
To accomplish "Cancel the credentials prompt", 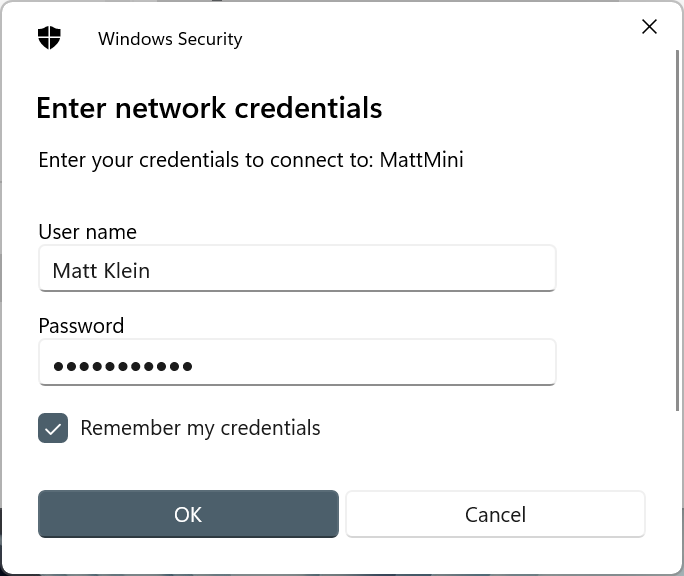I will pyautogui.click(x=495, y=514).
